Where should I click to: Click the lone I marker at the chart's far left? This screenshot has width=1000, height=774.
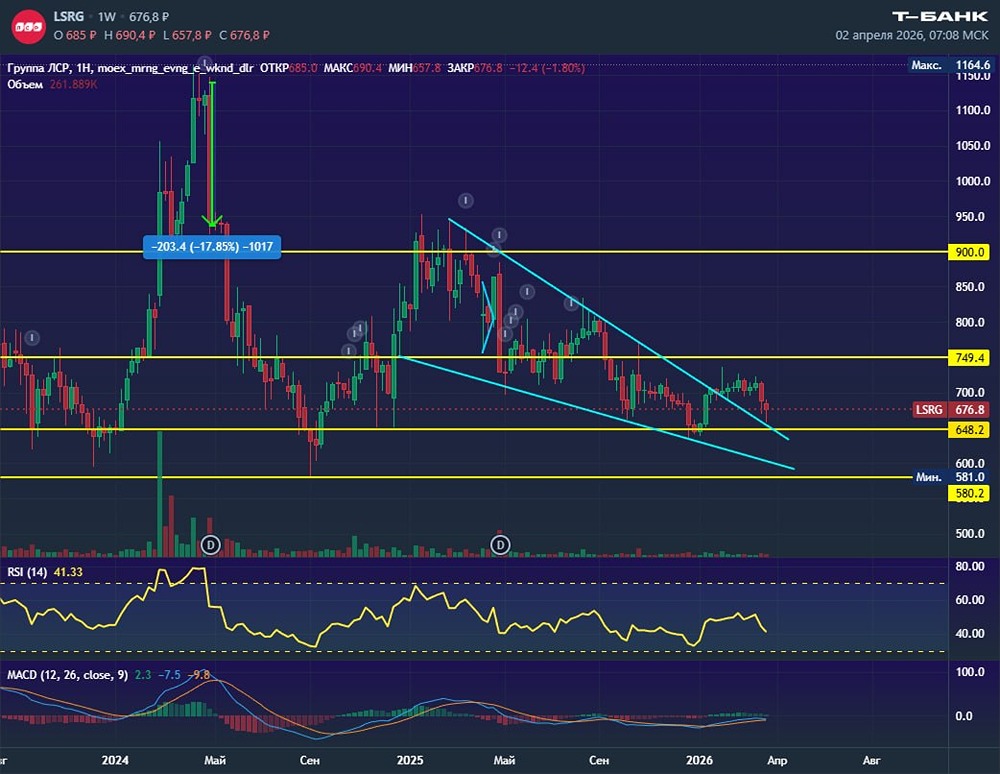[x=32, y=338]
